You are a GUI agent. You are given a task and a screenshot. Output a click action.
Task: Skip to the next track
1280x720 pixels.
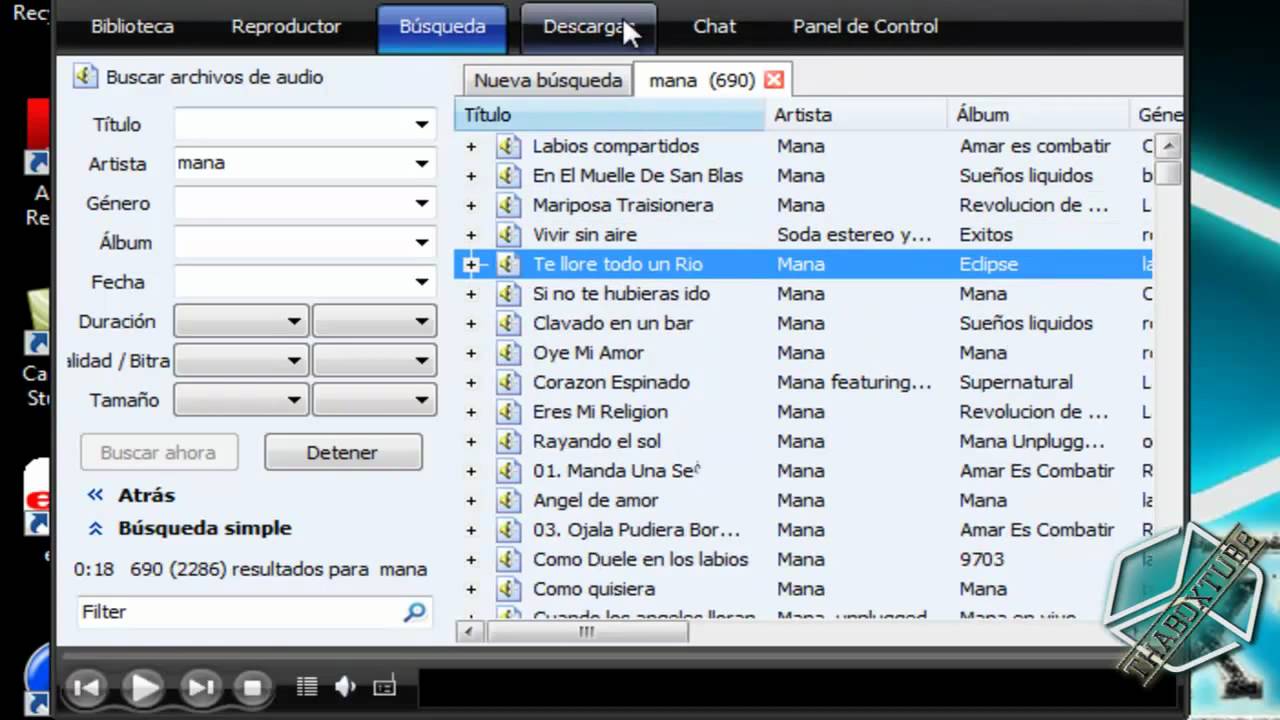coord(200,687)
